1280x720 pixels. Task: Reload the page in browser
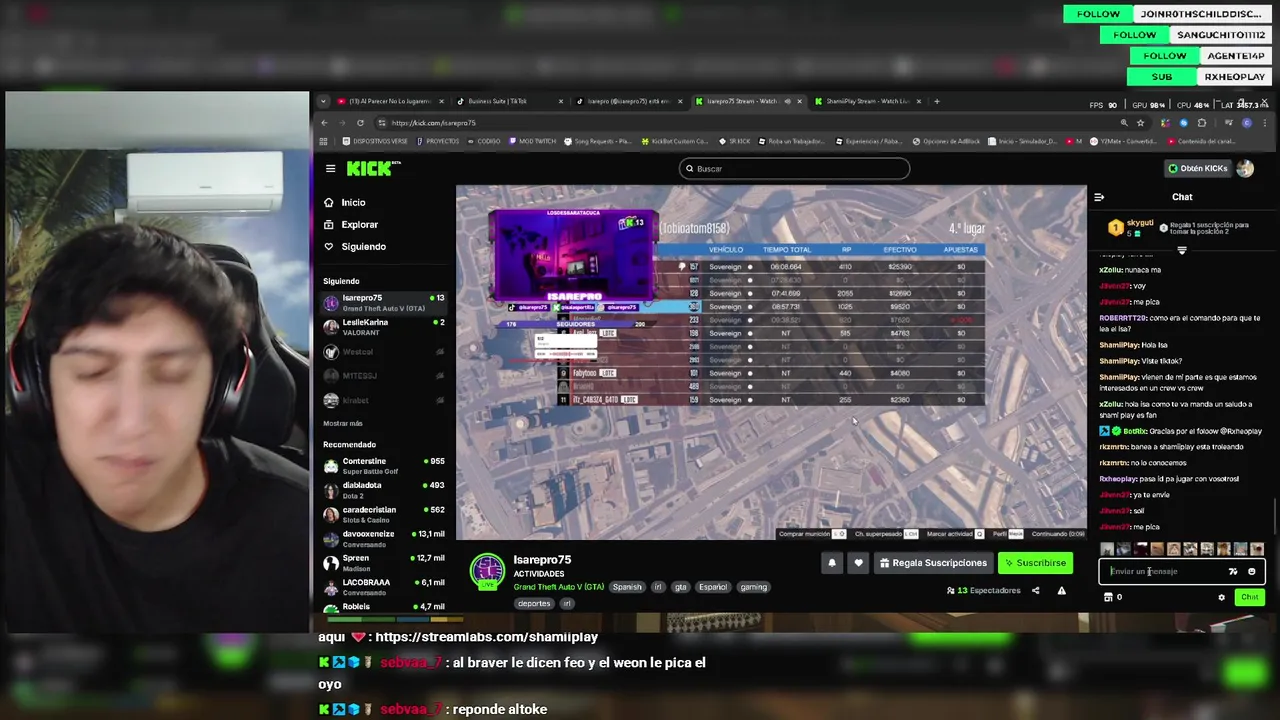point(360,123)
